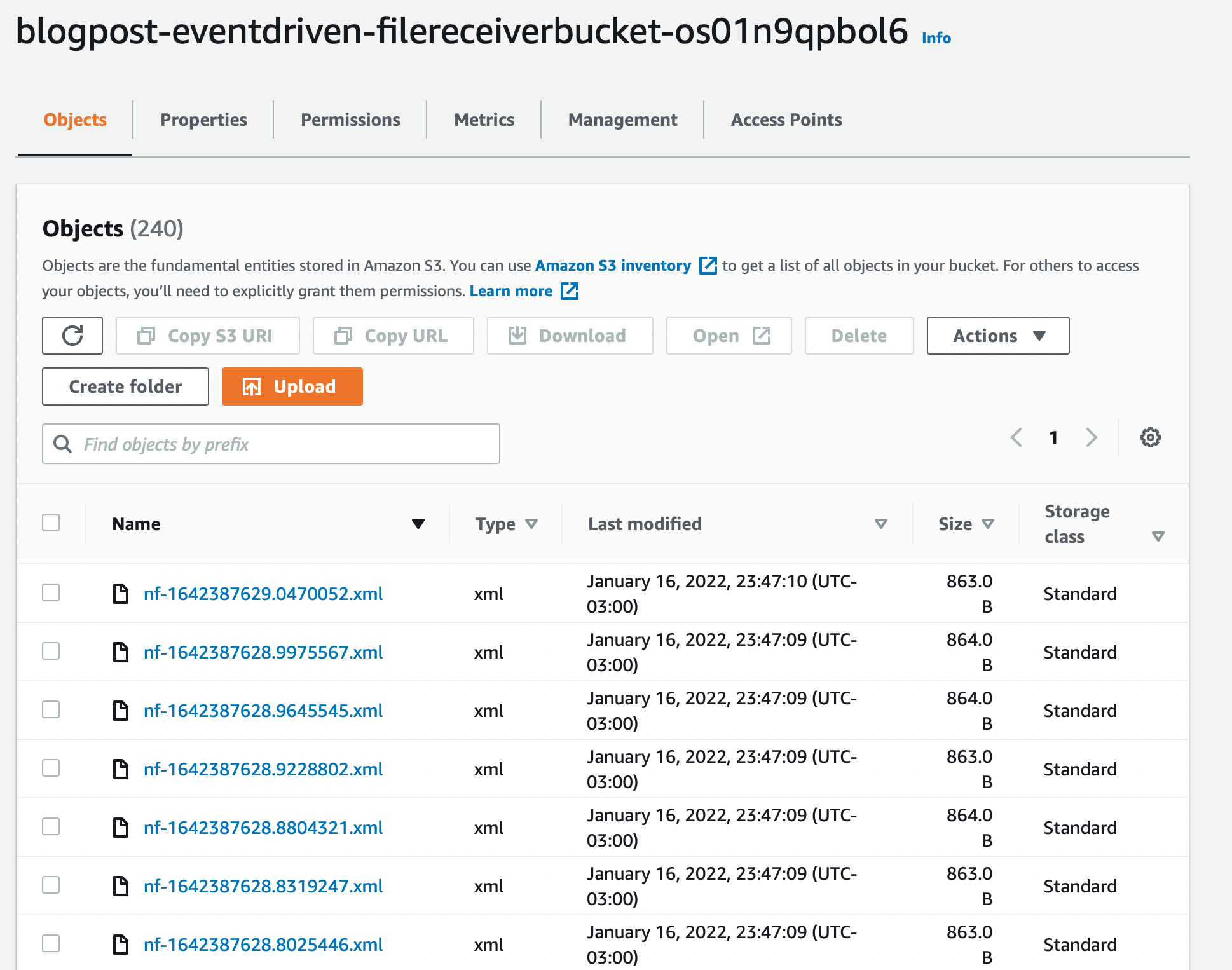Click file icon for nf-1642387629.0470052.xml
Viewport: 1232px width, 970px height.
click(x=121, y=594)
